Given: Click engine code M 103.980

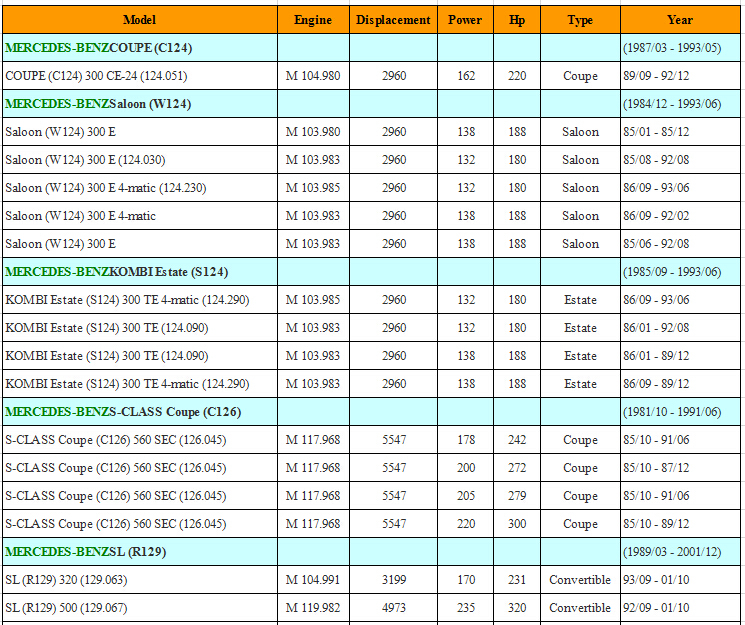Looking at the screenshot, I should coord(313,132).
